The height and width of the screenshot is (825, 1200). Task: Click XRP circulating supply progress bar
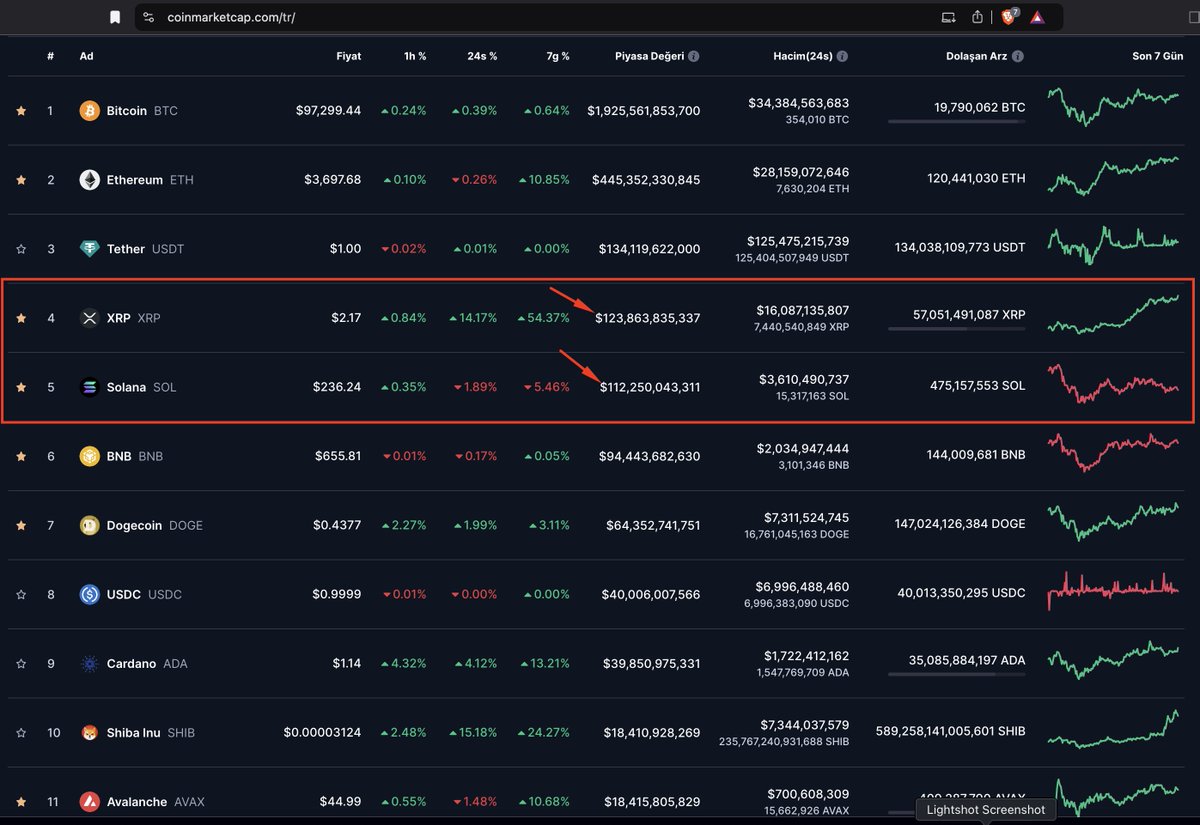point(956,330)
